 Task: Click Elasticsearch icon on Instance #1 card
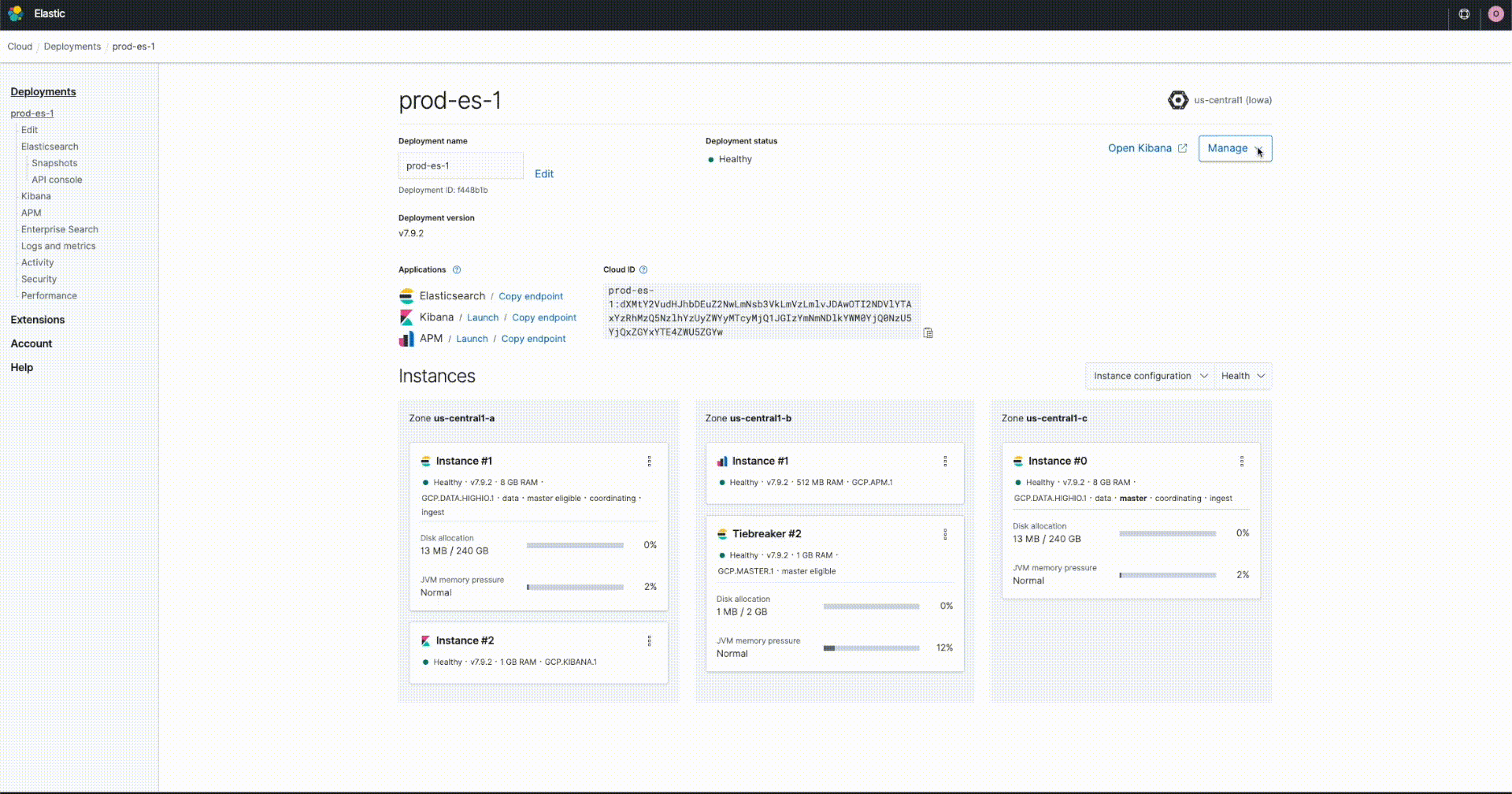[x=425, y=462]
